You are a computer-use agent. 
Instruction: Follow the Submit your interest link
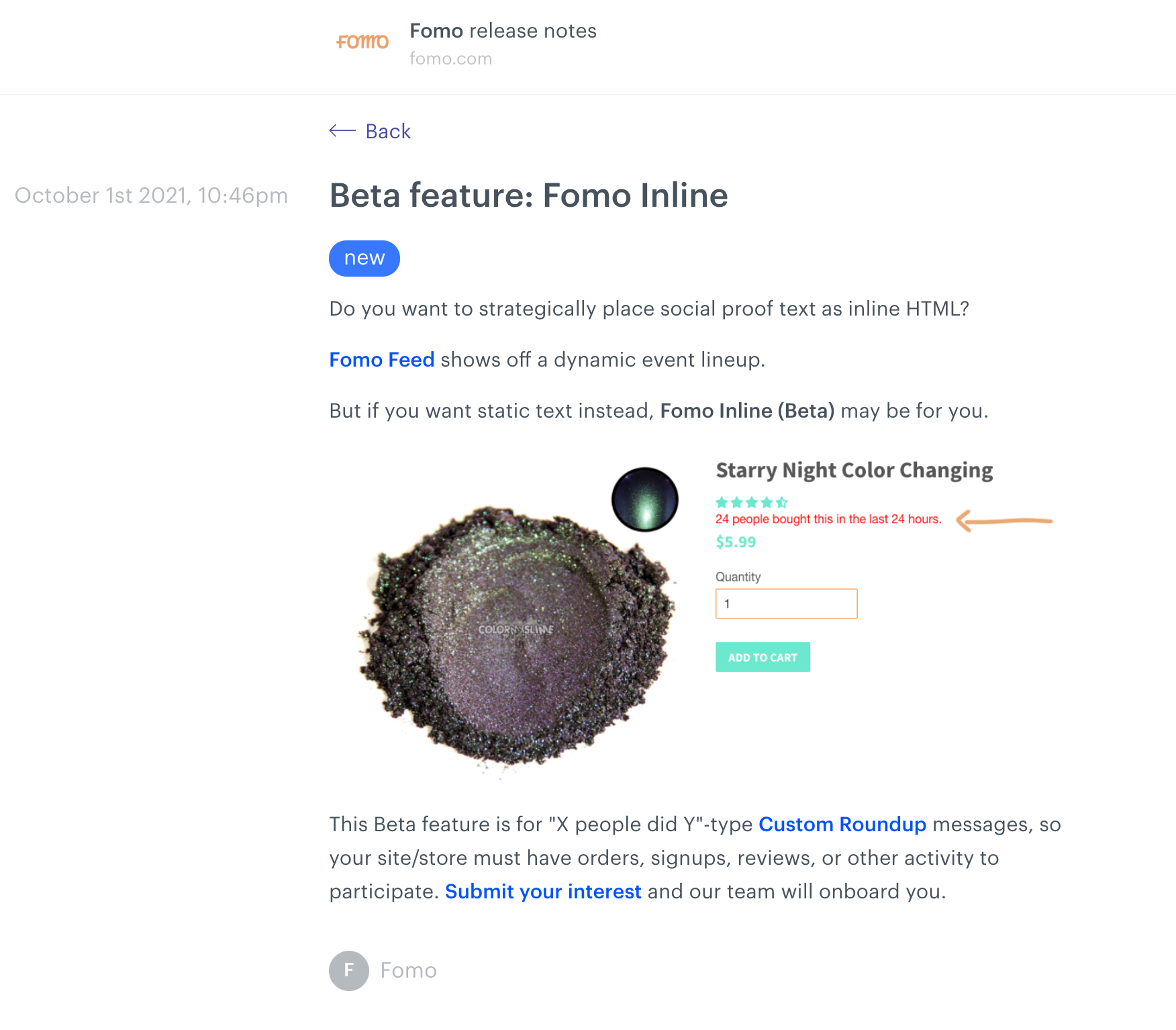[x=543, y=892]
